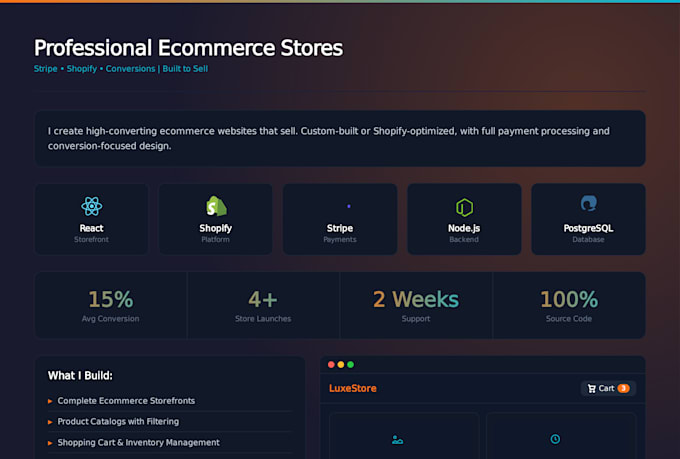Viewport: 680px width, 459px height.
Task: Click the 100% Source Code stat
Action: click(x=569, y=305)
